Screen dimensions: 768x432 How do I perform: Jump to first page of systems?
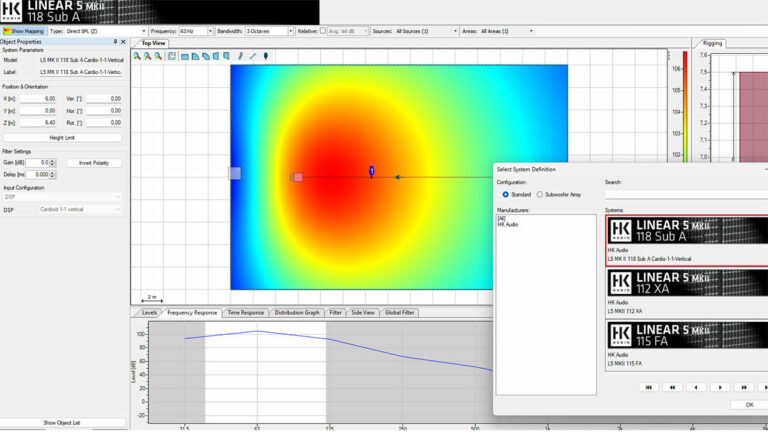pos(648,387)
